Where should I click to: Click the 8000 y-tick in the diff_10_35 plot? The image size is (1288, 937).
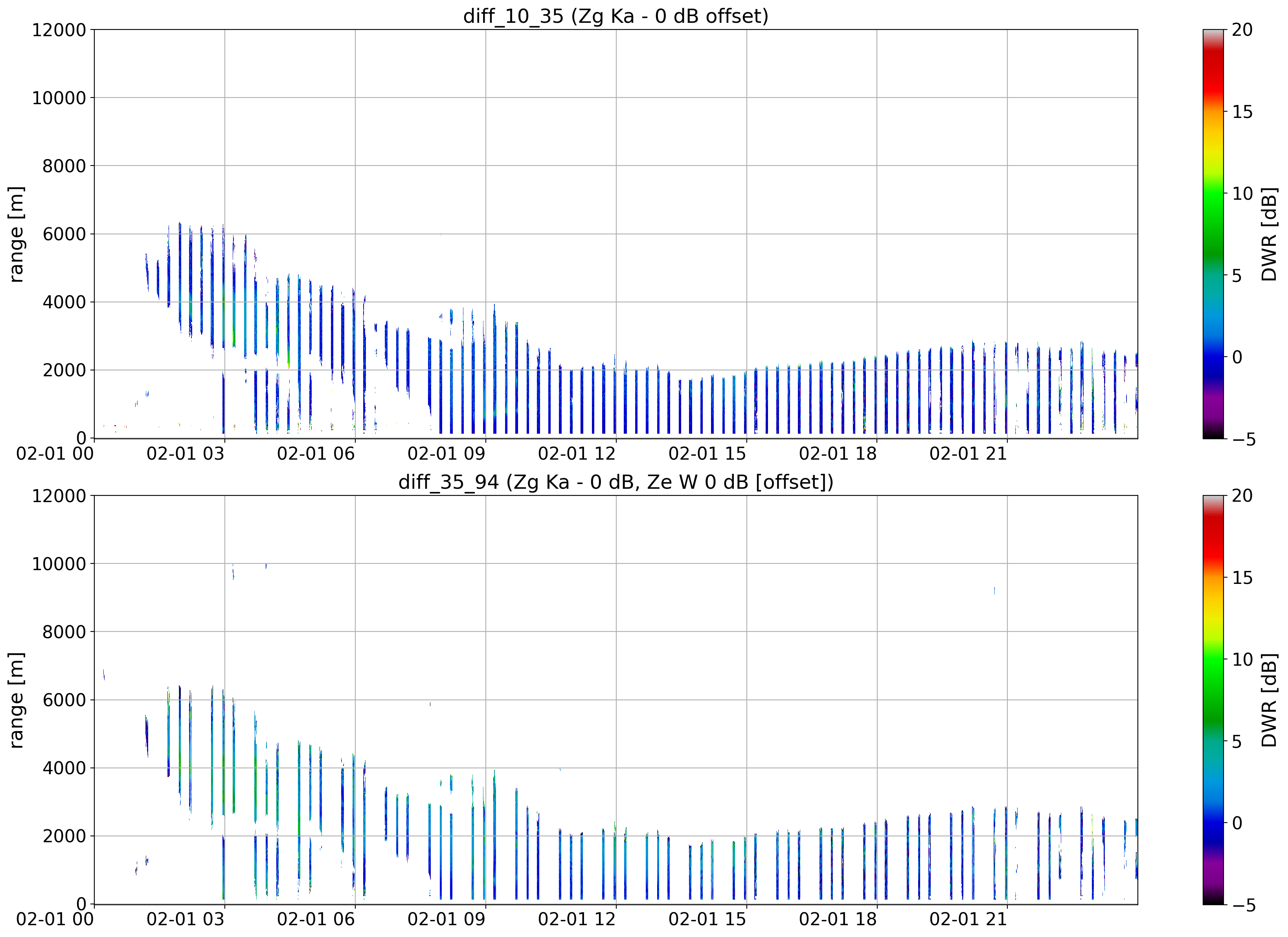click(x=64, y=166)
